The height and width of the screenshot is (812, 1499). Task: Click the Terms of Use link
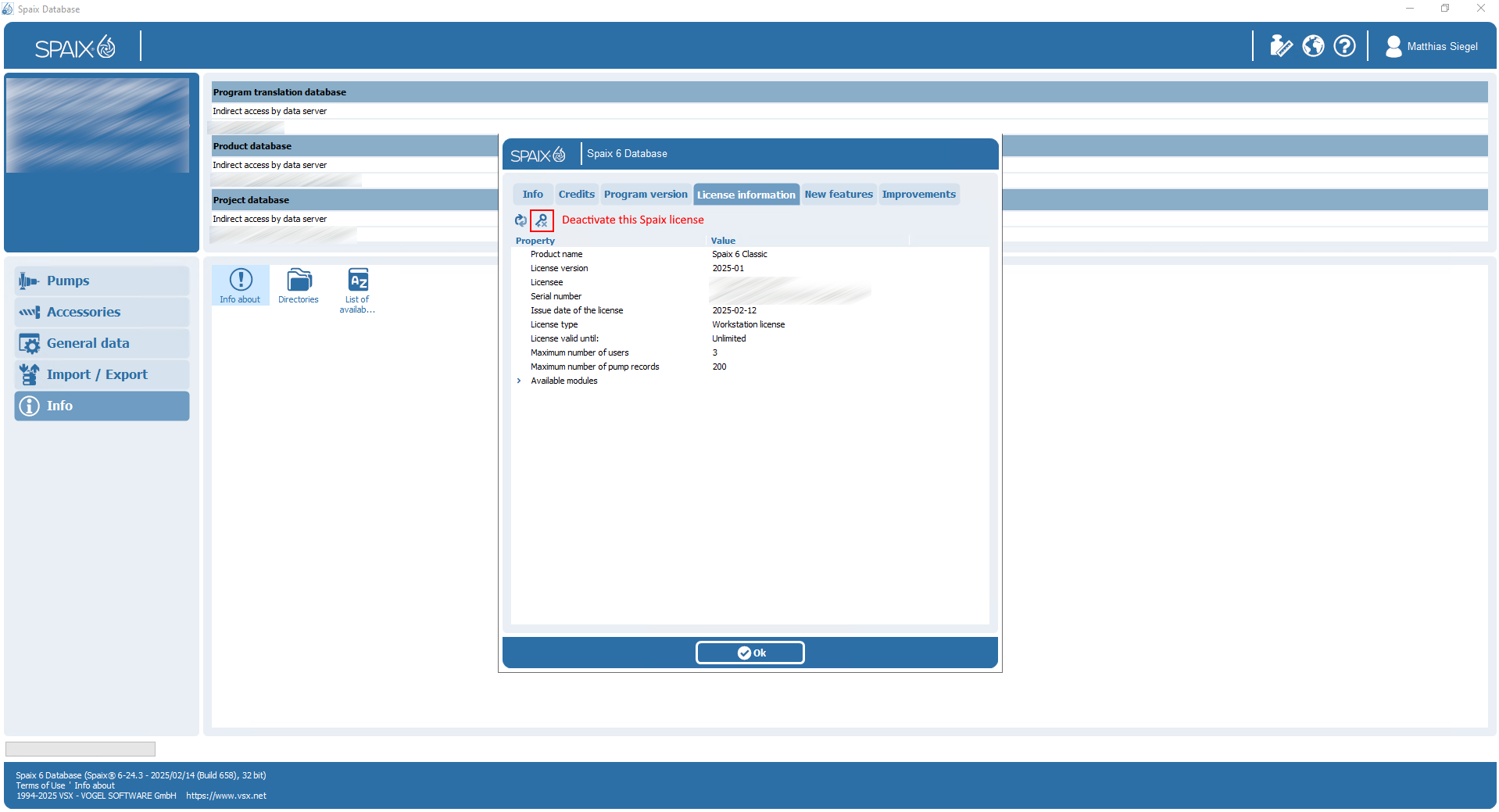click(41, 785)
